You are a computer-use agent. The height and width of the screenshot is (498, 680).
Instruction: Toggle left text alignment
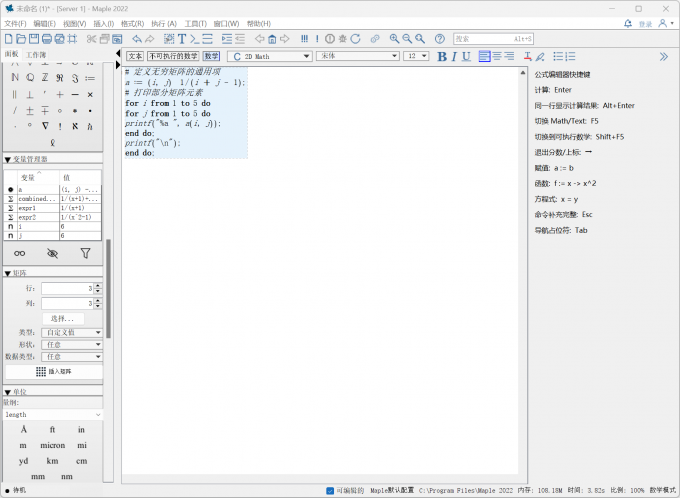point(484,56)
